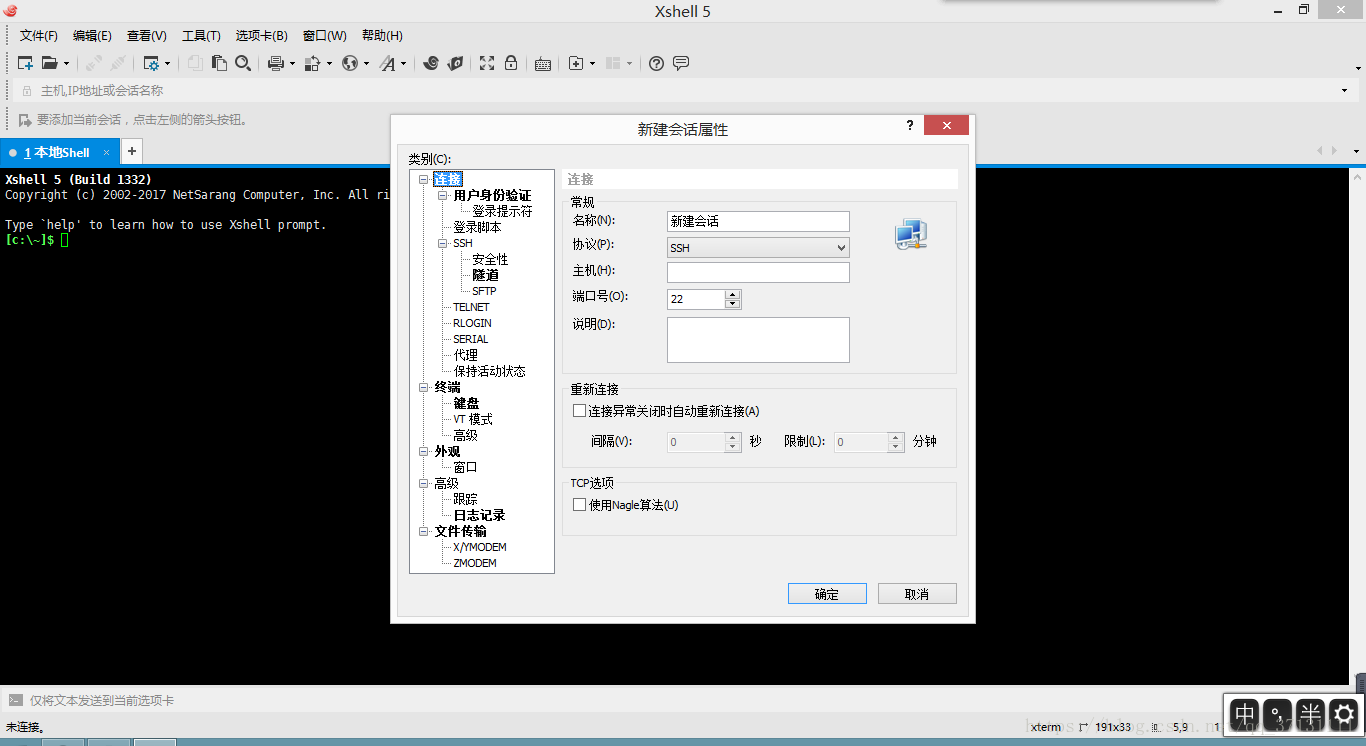Click the Paste clipboard icon
This screenshot has height=746, width=1366.
pyautogui.click(x=219, y=63)
